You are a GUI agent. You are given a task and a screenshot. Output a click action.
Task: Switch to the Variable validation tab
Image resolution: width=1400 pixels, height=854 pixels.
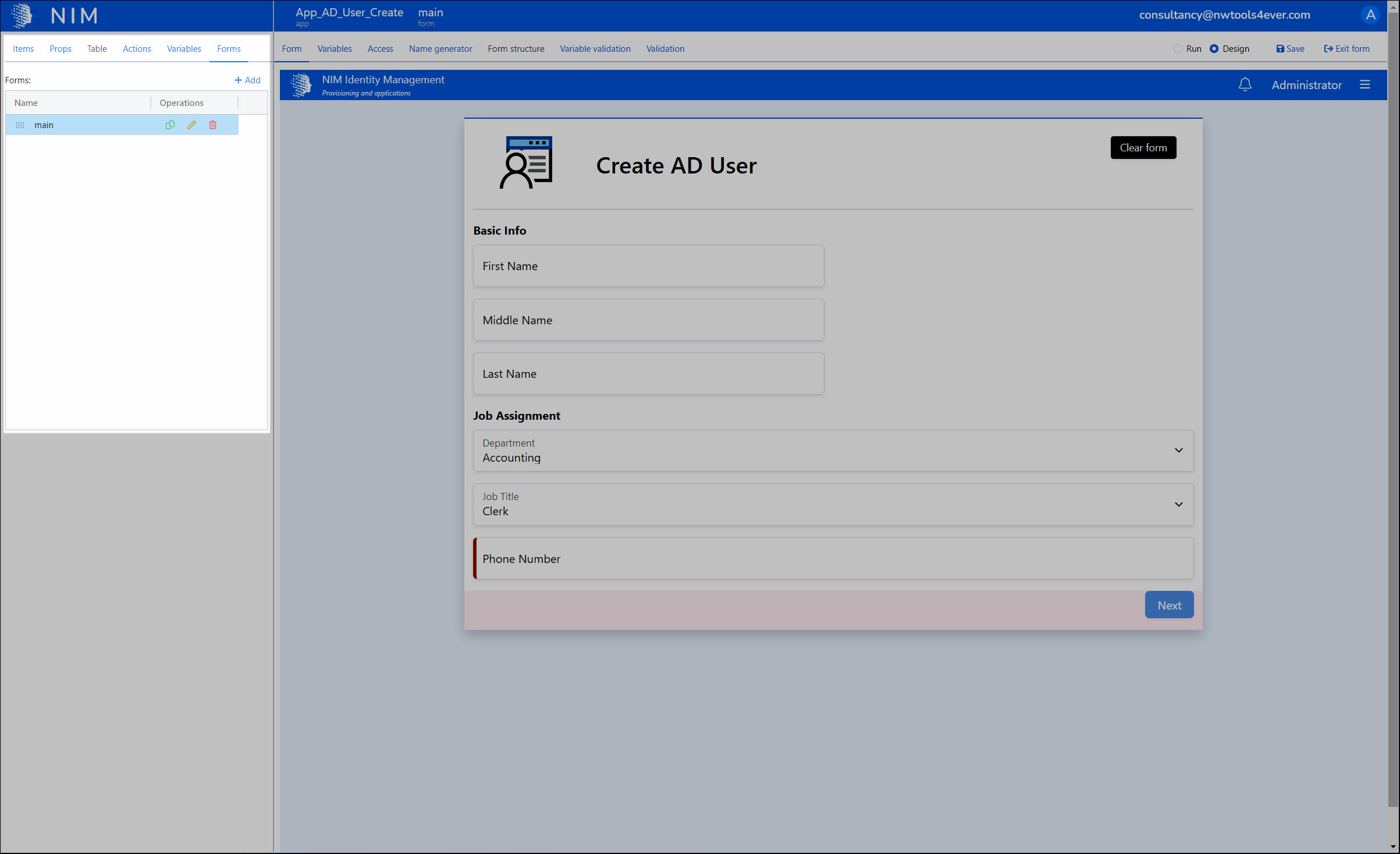[x=595, y=49]
